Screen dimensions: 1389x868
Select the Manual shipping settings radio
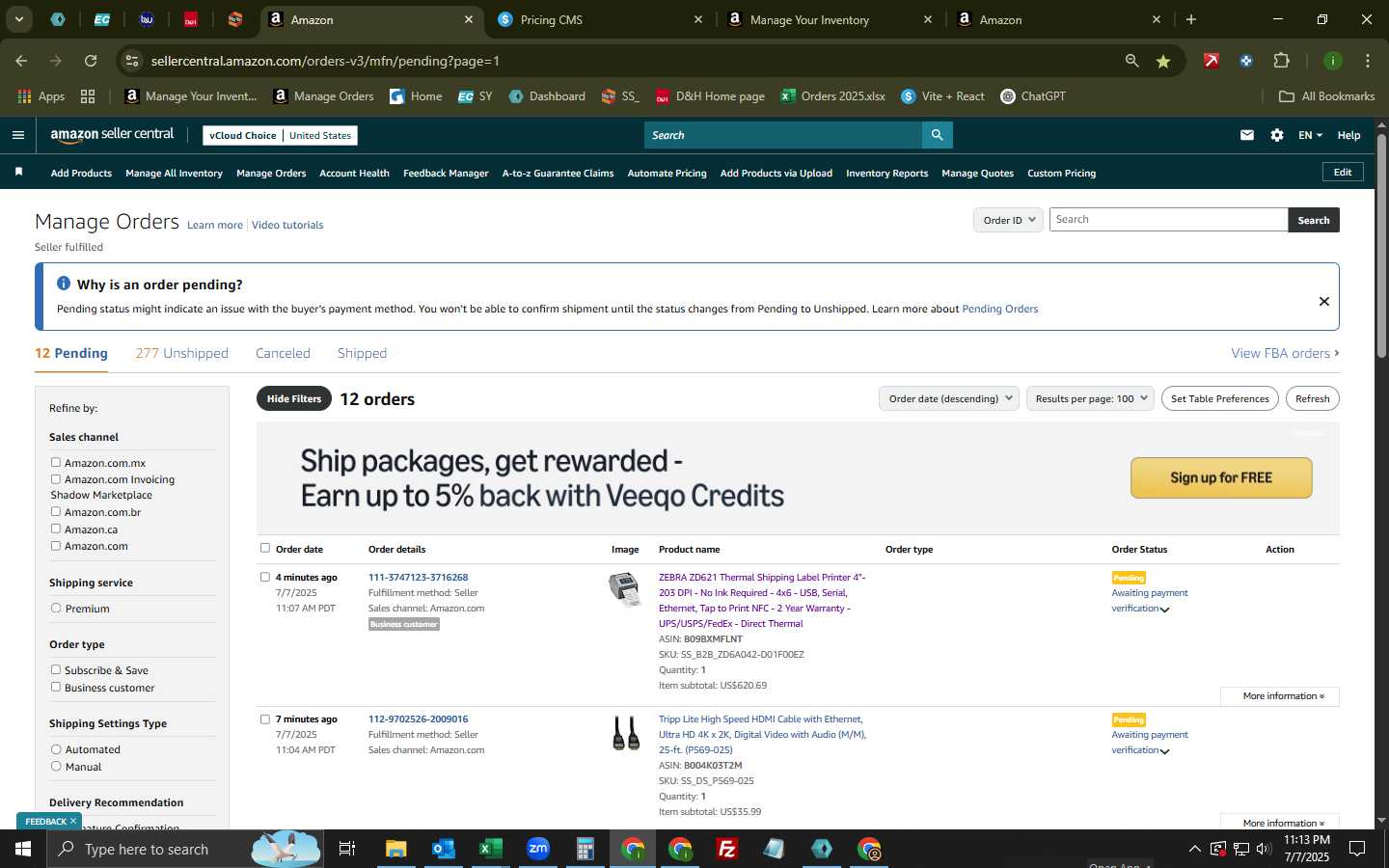pos(56,766)
